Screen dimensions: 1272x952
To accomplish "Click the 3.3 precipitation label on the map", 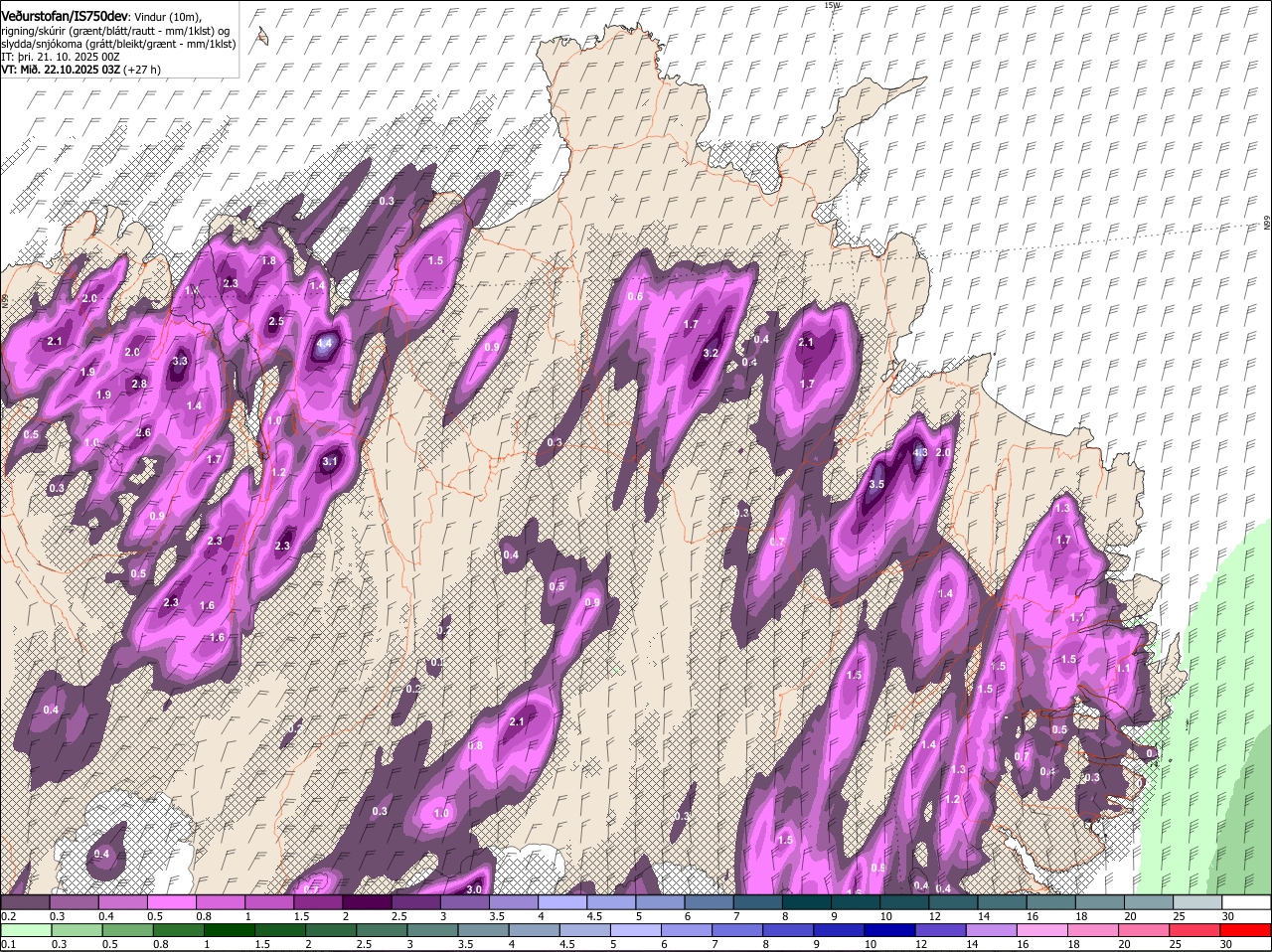I will [x=180, y=362].
